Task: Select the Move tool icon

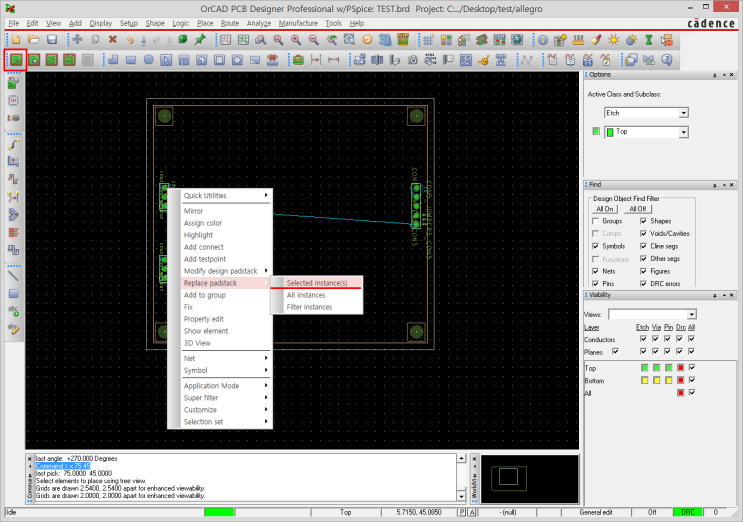Action: click(x=77, y=40)
